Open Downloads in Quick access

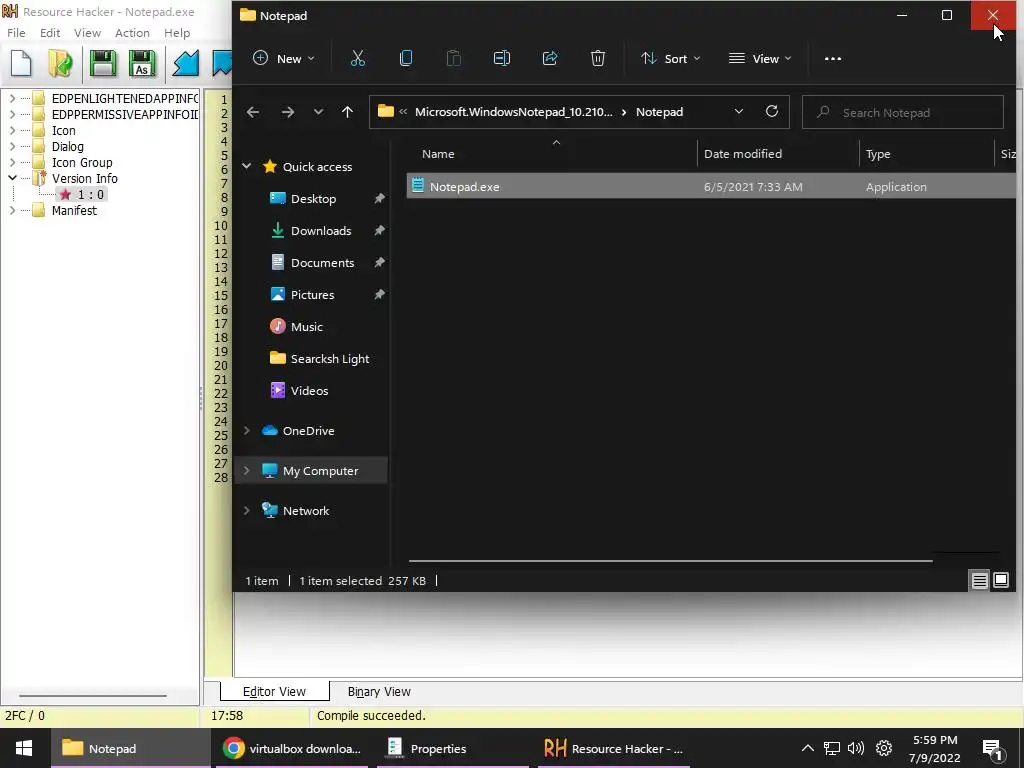321,231
